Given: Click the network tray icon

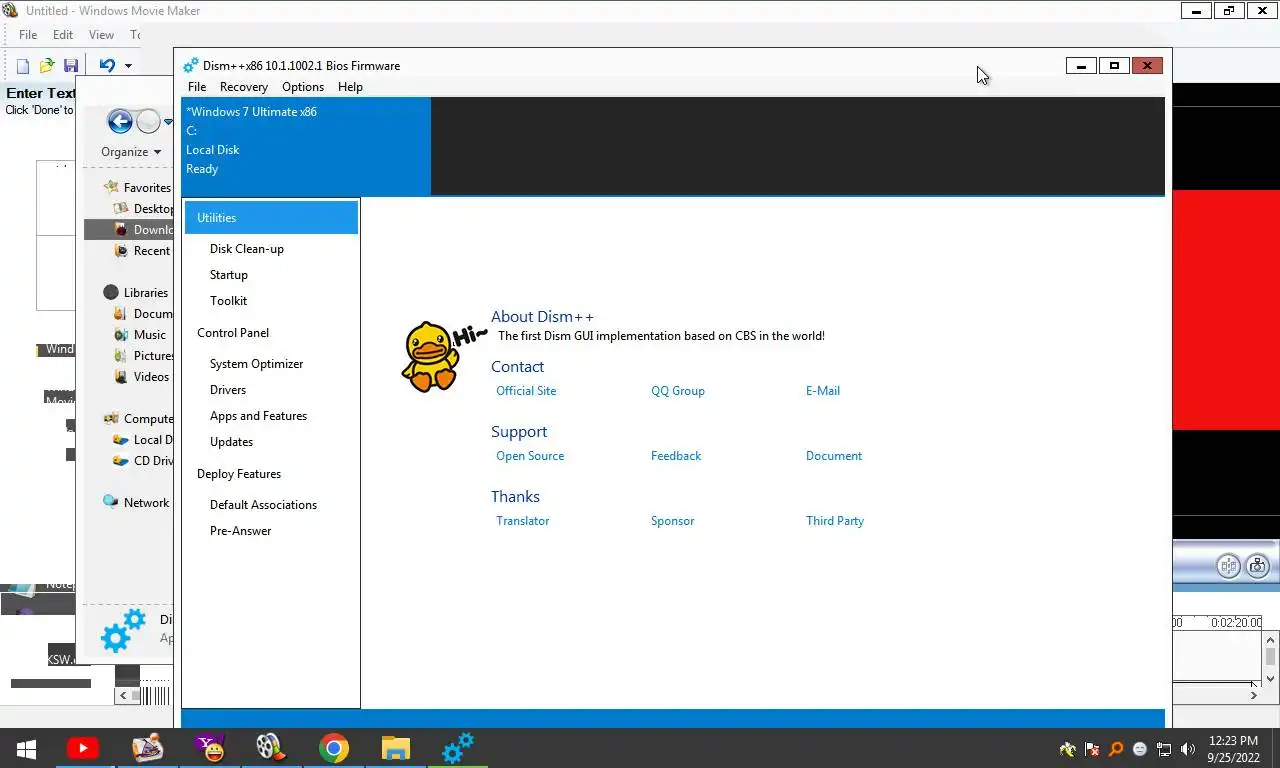Looking at the screenshot, I should (x=1164, y=749).
